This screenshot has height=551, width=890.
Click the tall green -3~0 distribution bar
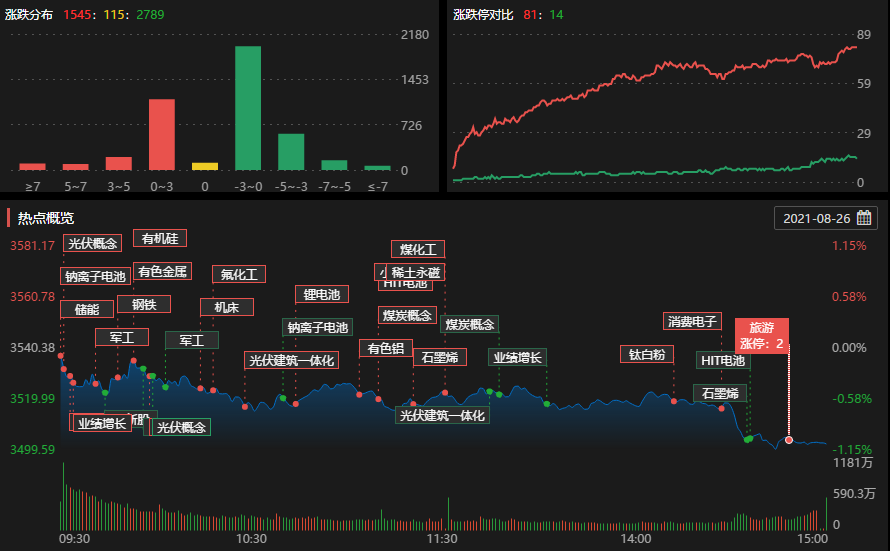point(248,108)
